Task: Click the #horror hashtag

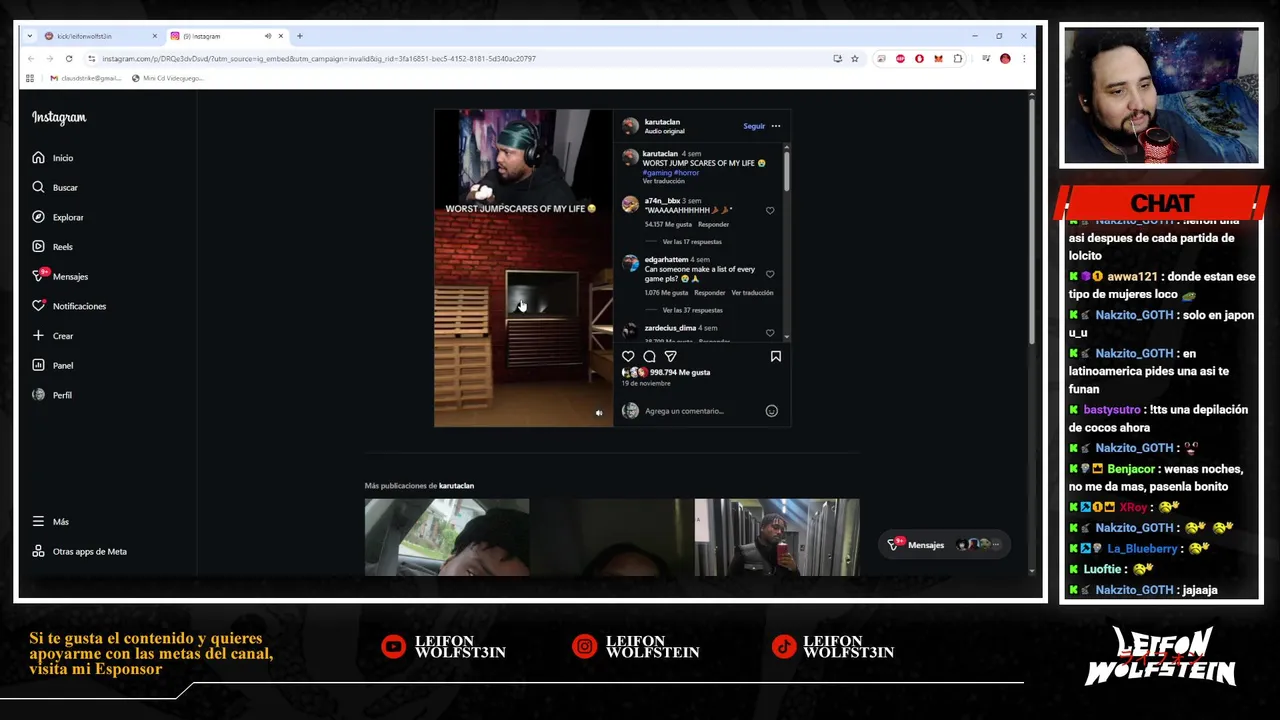Action: 686,173
